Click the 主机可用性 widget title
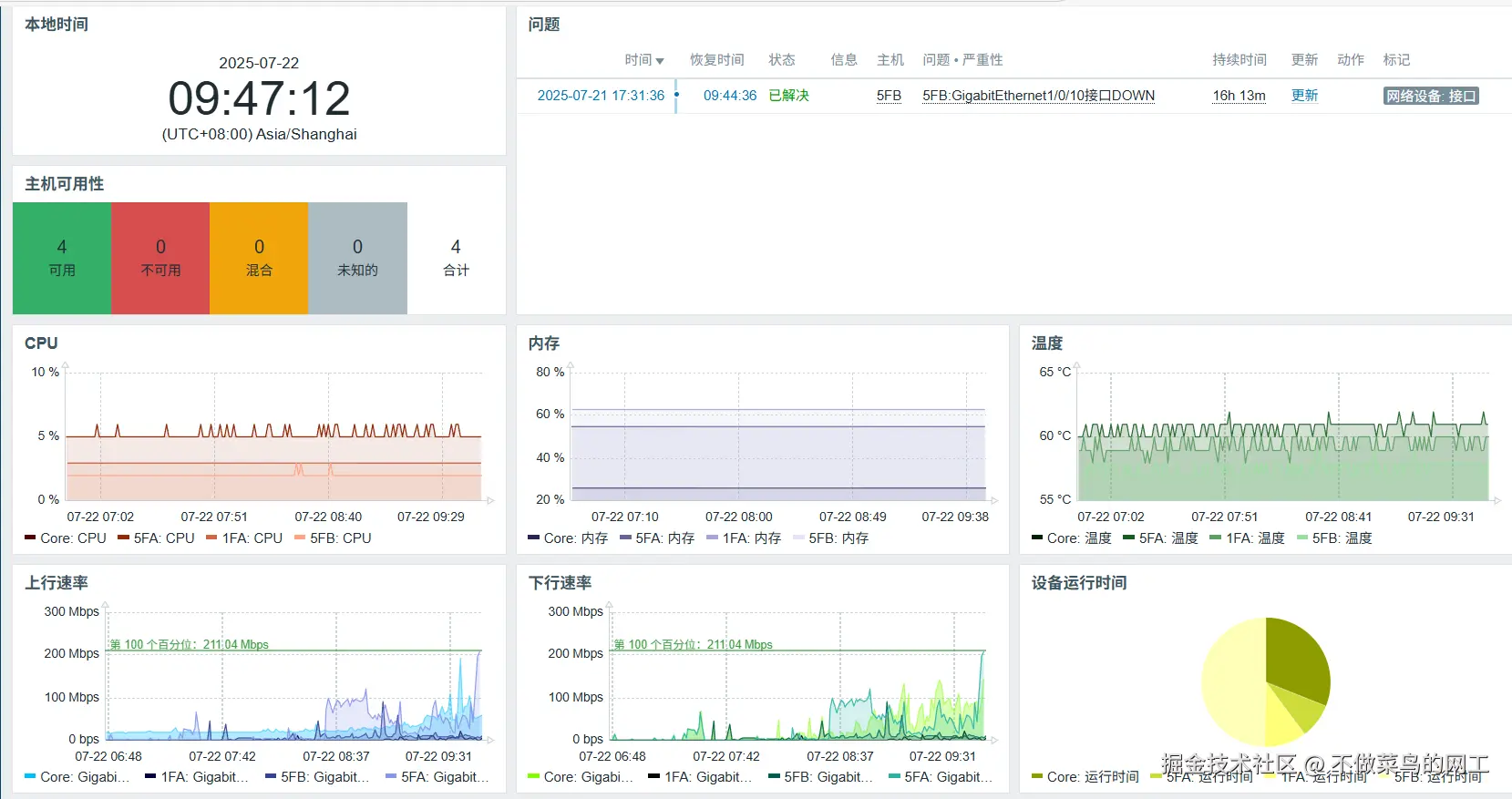The height and width of the screenshot is (799, 1512). tap(64, 184)
